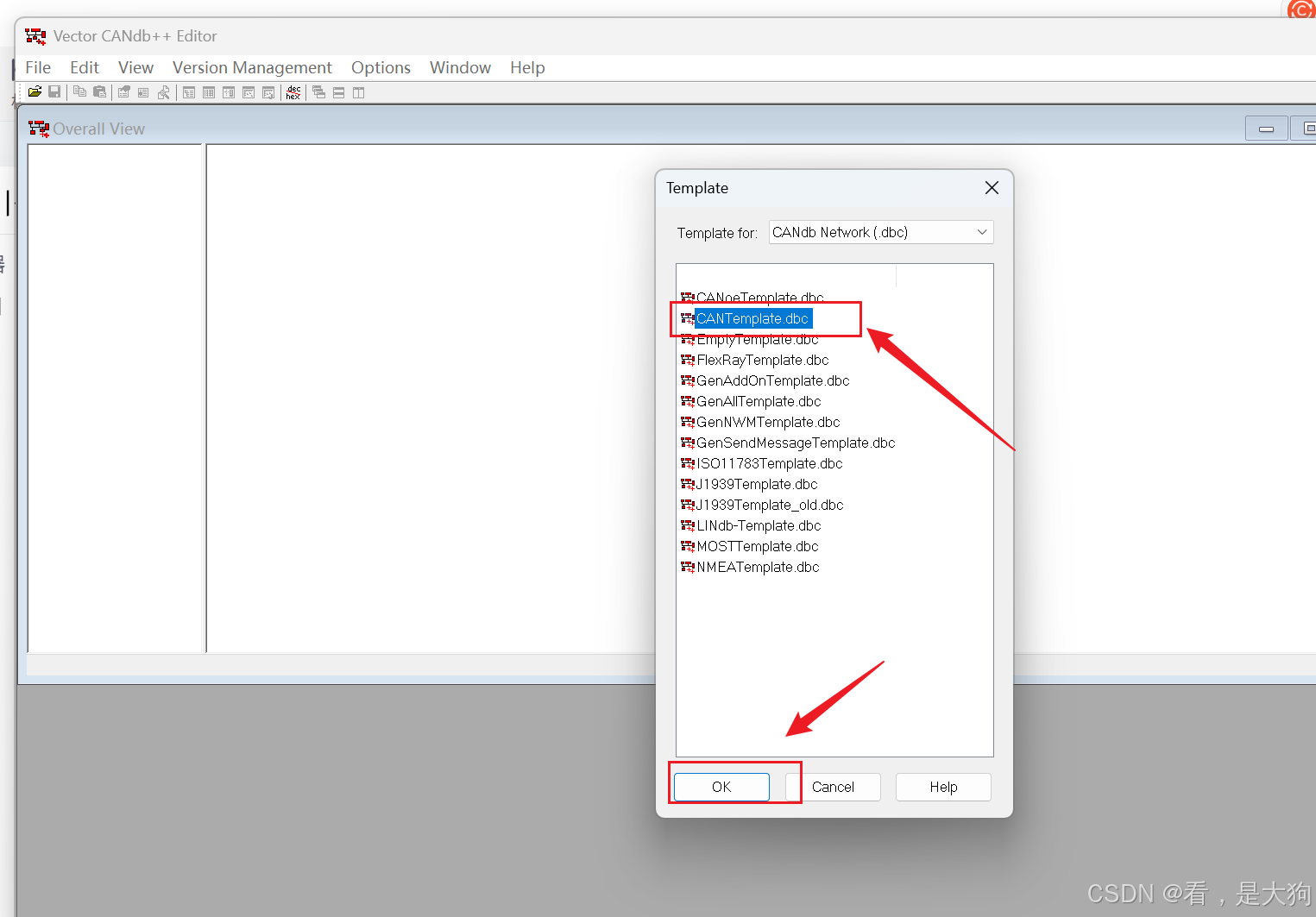This screenshot has height=917, width=1316.
Task: Select J1939Template.dbc in the list
Action: (x=756, y=484)
